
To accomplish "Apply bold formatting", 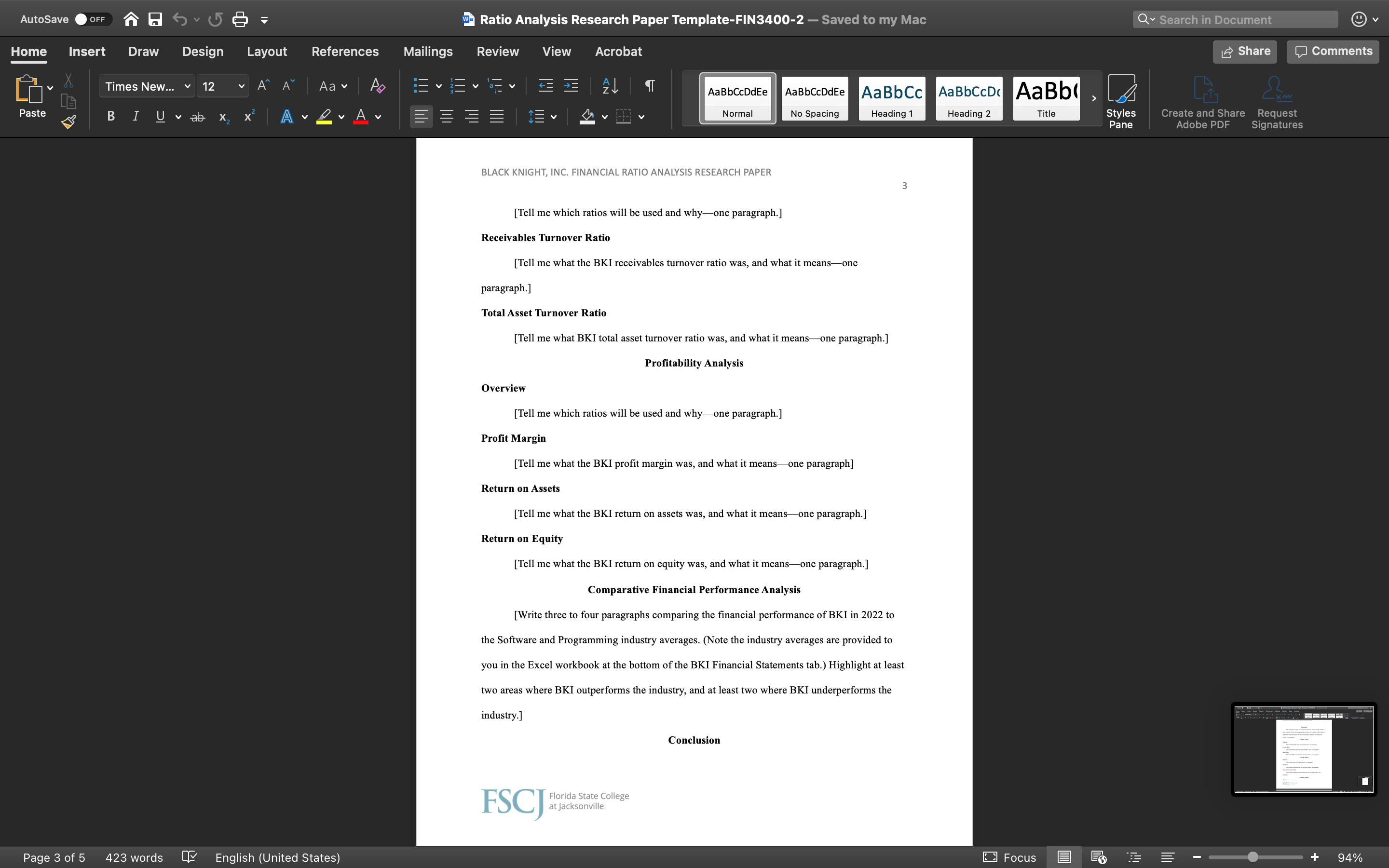I will [x=110, y=117].
